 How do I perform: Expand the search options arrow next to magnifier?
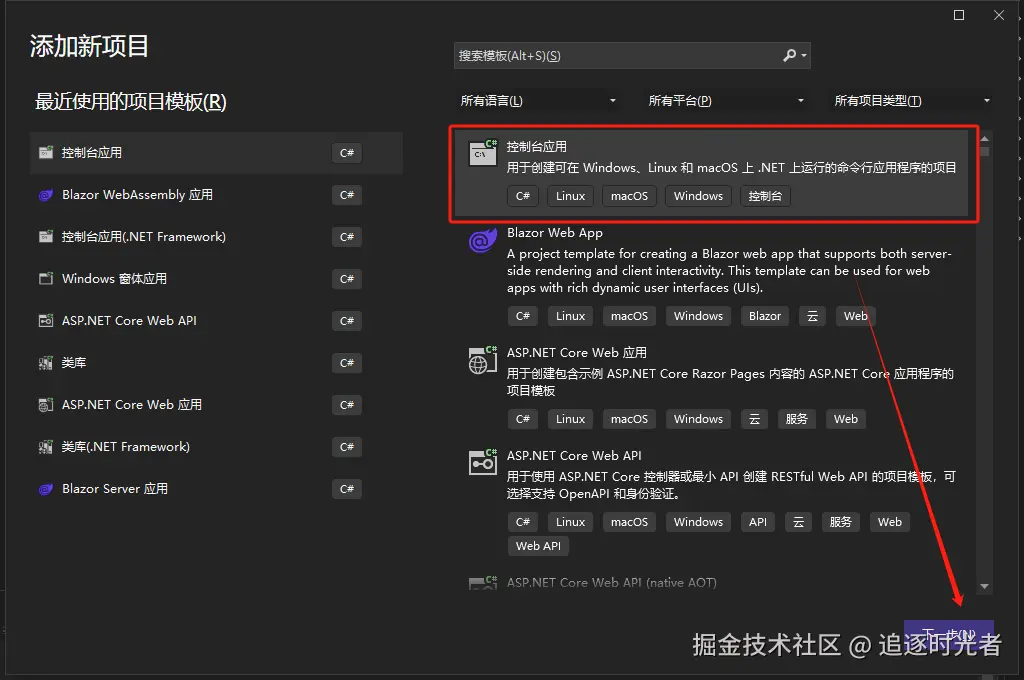[x=804, y=56]
